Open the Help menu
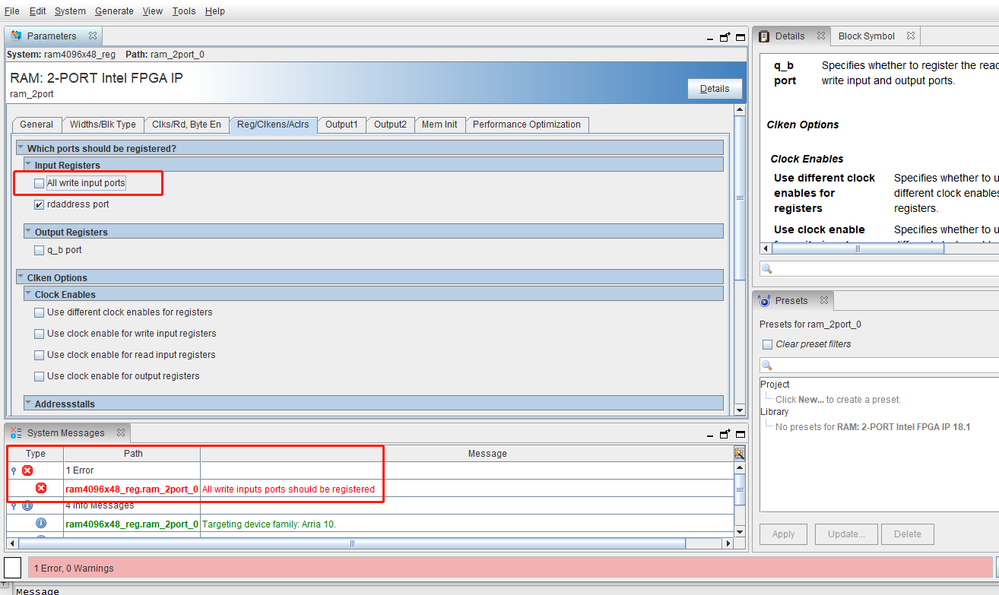 click(x=215, y=11)
